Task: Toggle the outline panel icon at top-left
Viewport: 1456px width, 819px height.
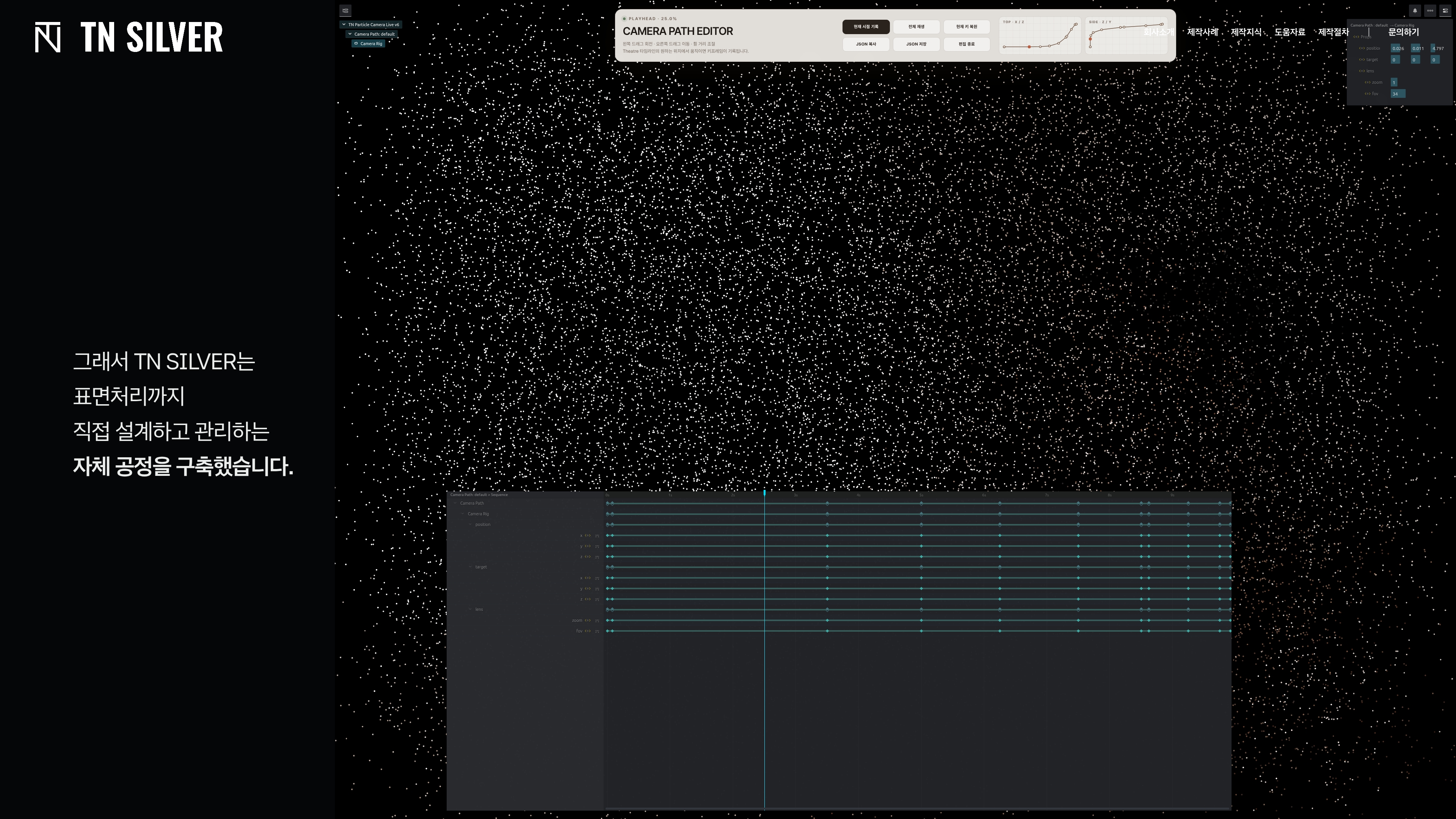Action: click(x=345, y=10)
